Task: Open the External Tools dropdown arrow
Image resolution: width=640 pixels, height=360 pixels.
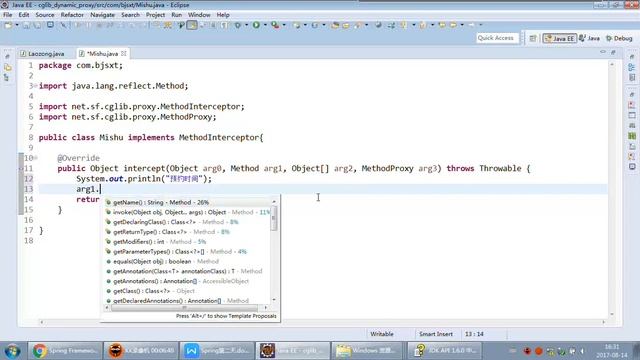Action: click(x=284, y=25)
